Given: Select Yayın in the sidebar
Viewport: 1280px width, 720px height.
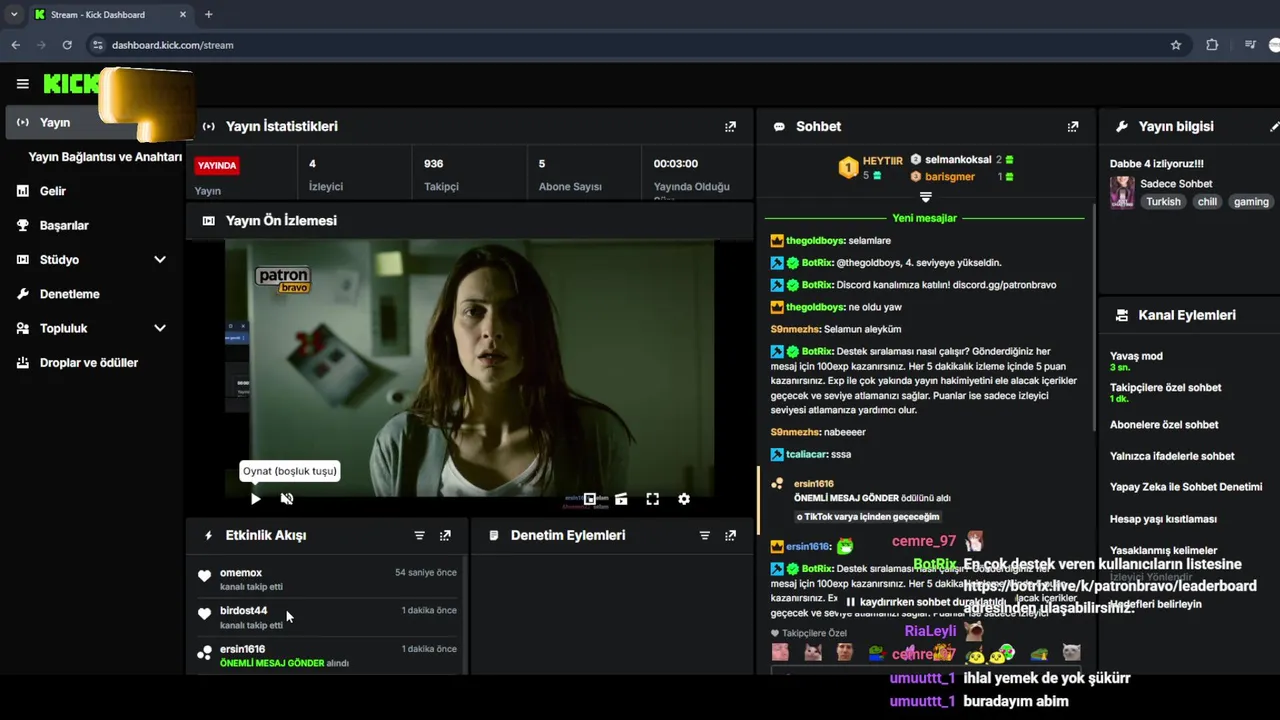Looking at the screenshot, I should [x=93, y=122].
